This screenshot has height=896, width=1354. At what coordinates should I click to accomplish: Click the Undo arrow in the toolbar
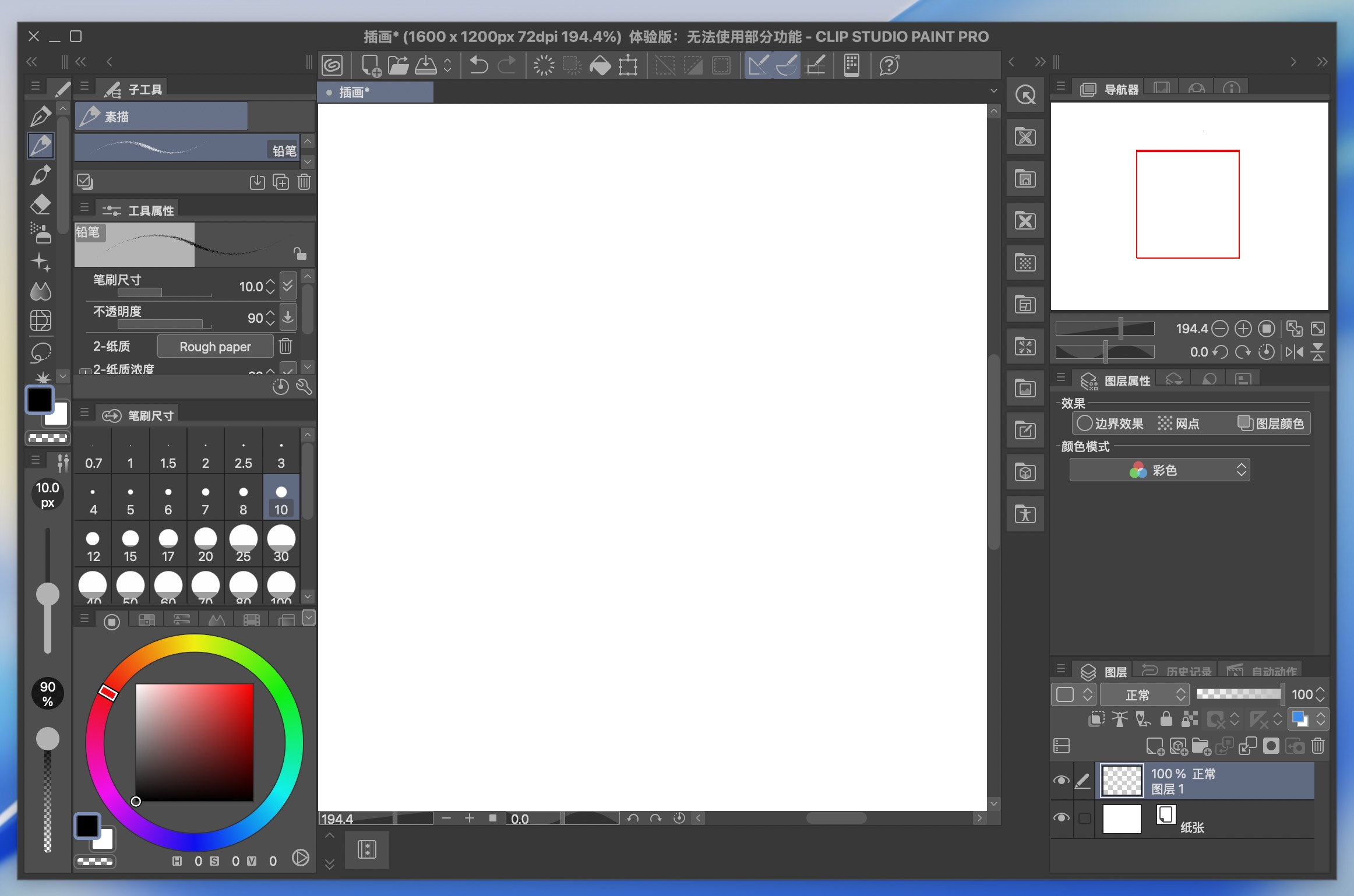click(x=478, y=65)
